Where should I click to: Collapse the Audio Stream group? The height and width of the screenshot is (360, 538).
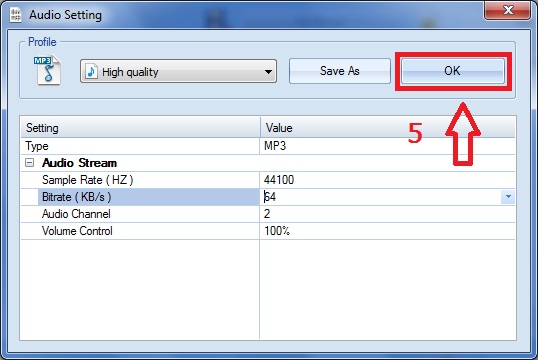(x=30, y=163)
